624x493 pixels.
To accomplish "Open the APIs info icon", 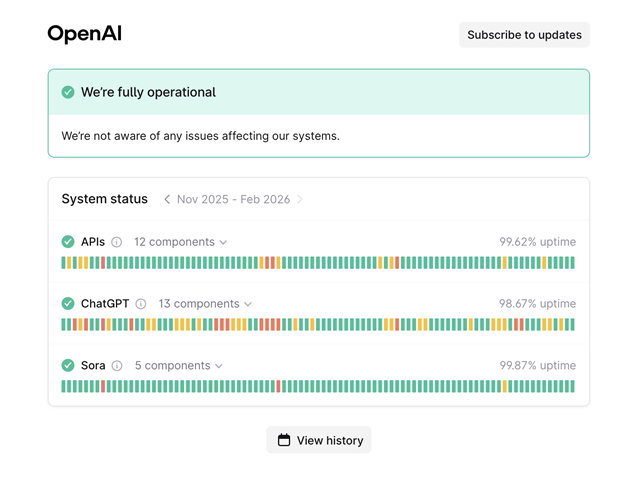I will click(x=117, y=242).
